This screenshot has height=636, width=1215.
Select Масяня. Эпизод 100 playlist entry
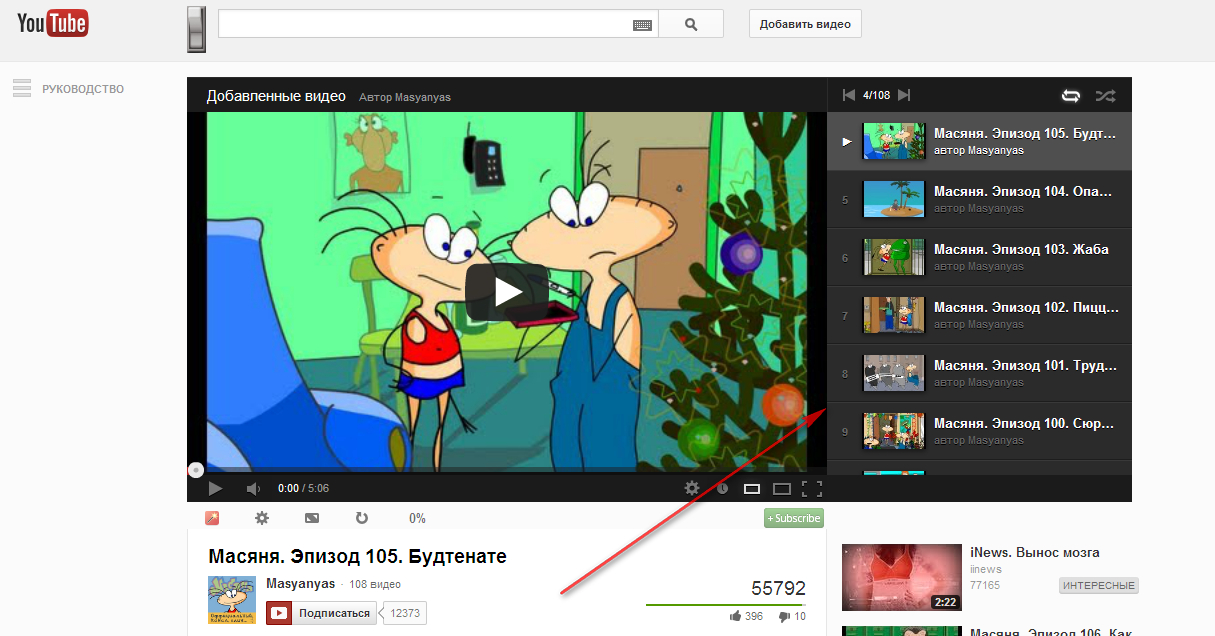(980, 431)
